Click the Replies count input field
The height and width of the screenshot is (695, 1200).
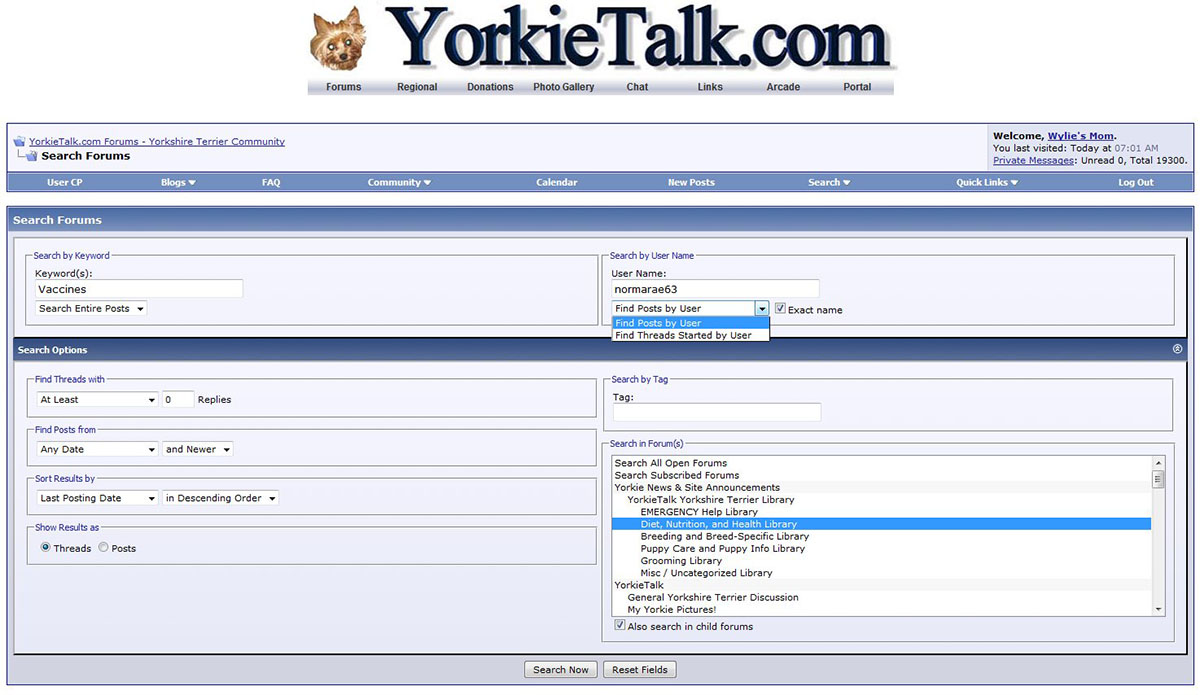point(179,399)
